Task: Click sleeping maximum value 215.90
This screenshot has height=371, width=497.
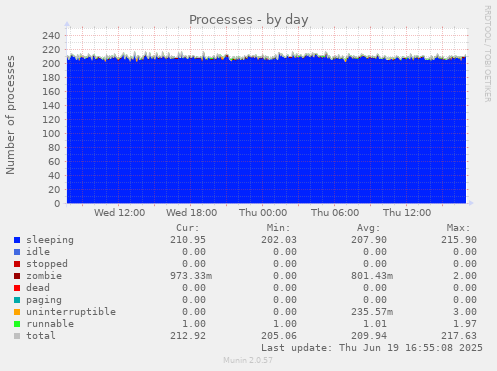Action: pyautogui.click(x=459, y=240)
